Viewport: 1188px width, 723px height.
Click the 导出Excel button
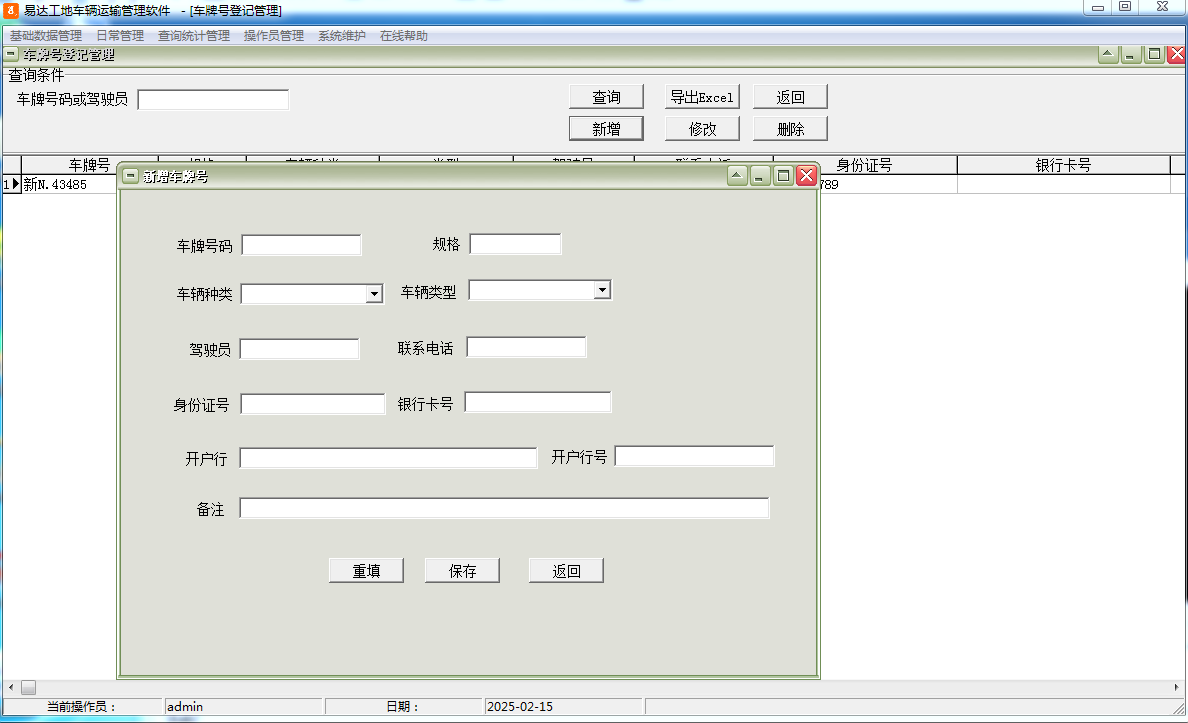pos(702,96)
